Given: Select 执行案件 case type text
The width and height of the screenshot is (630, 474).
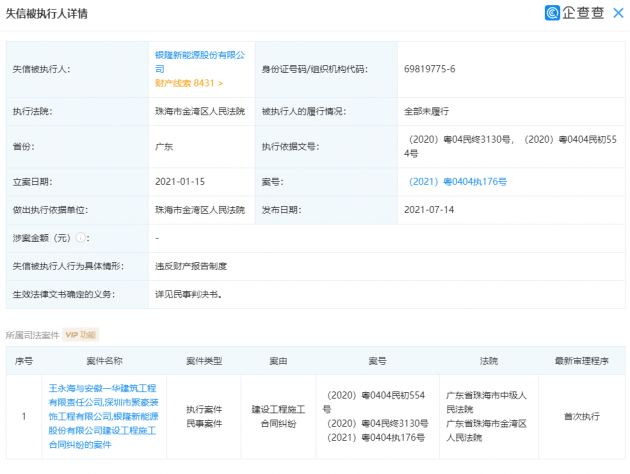Looking at the screenshot, I should pos(204,409).
